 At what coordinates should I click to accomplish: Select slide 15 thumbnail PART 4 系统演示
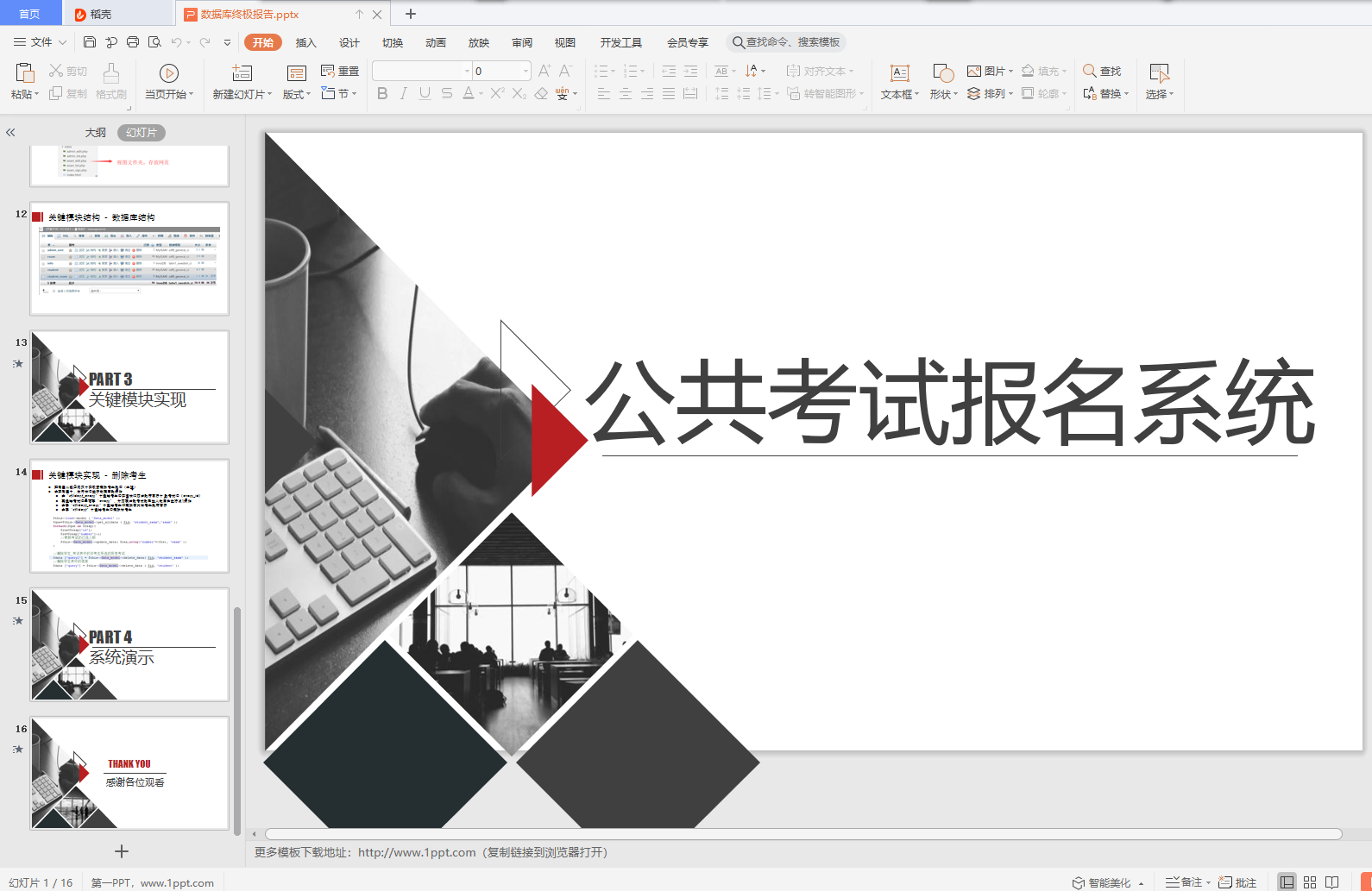(129, 645)
